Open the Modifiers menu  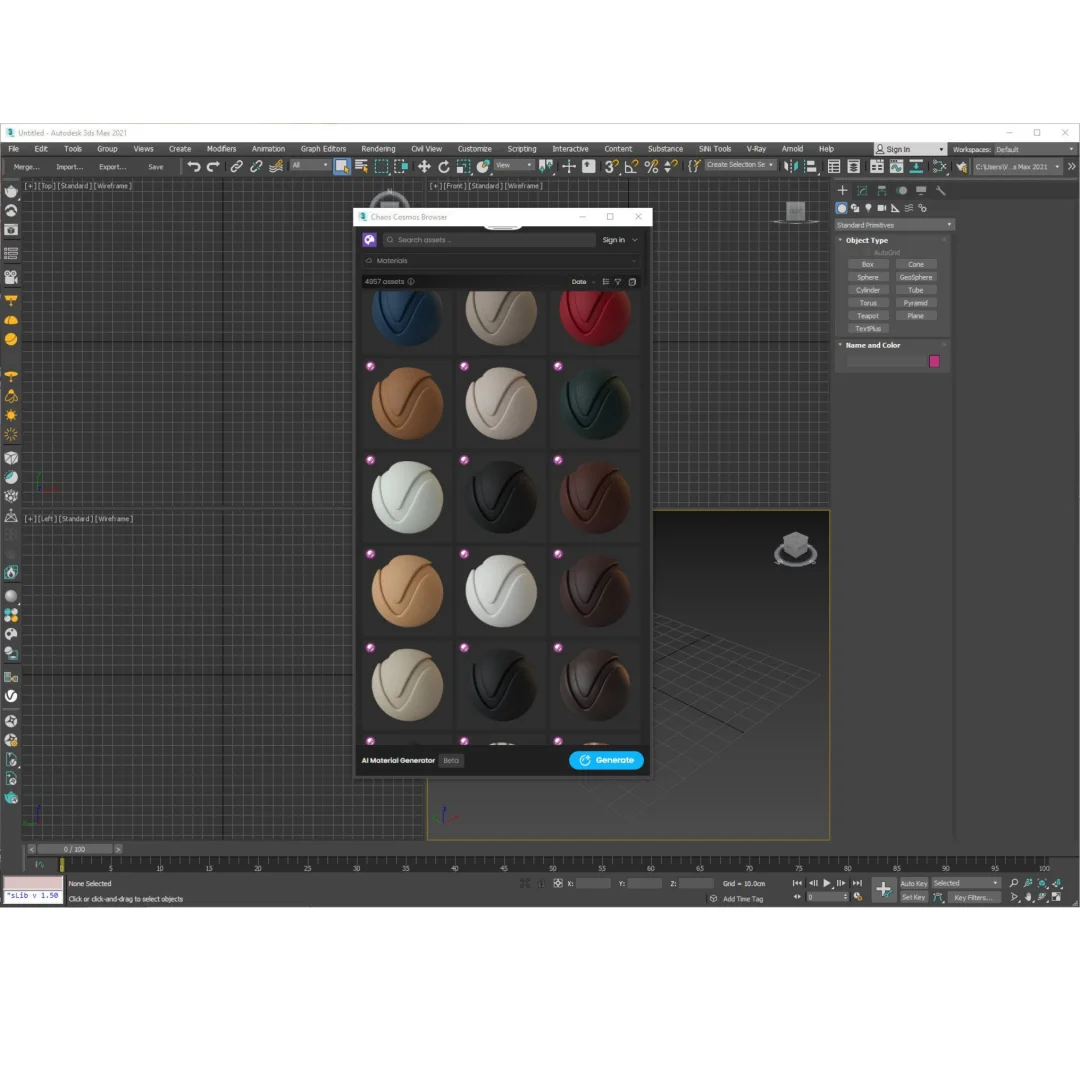221,149
